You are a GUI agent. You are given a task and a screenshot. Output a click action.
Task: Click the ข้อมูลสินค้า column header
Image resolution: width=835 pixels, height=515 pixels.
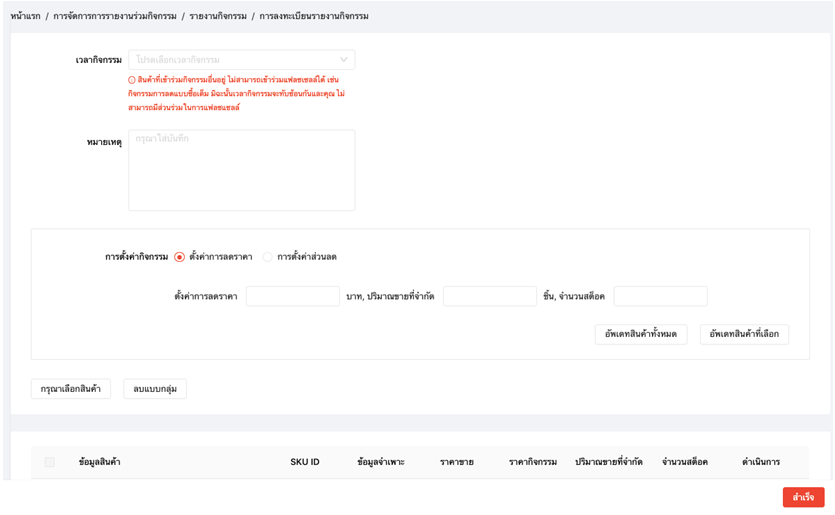coord(100,462)
